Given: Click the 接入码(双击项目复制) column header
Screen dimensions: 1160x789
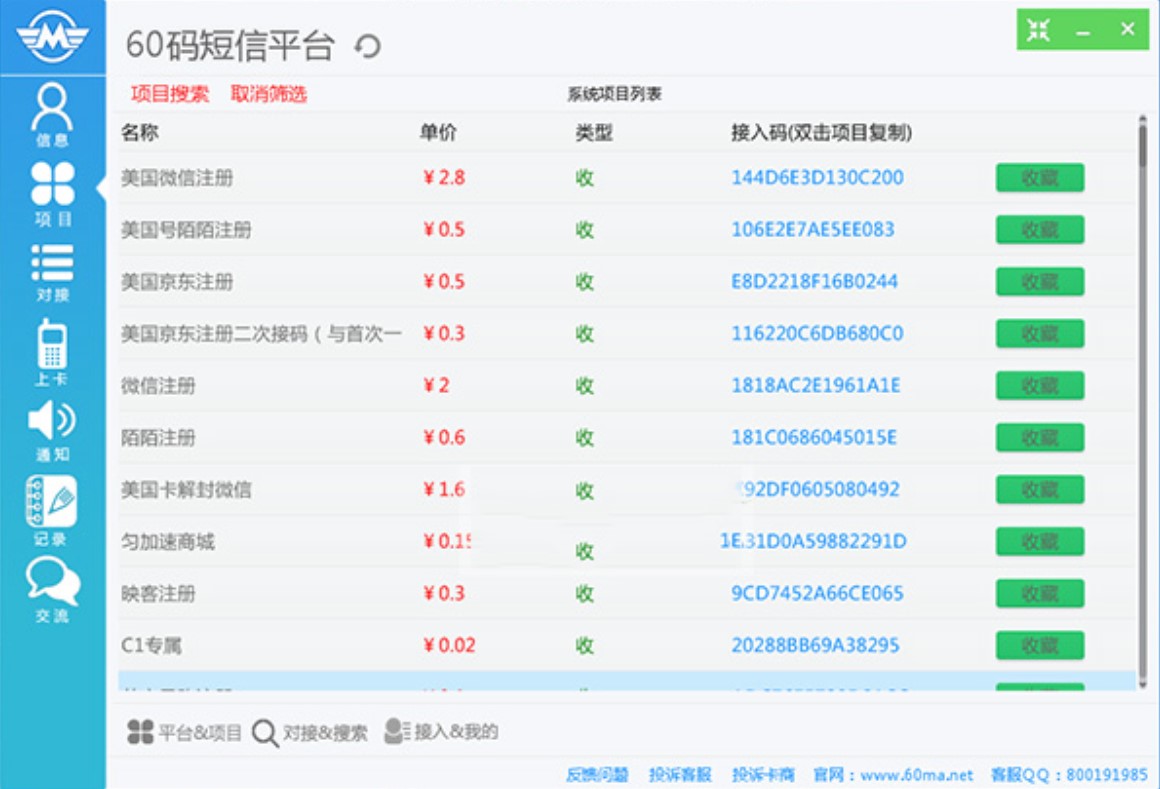Looking at the screenshot, I should point(821,132).
